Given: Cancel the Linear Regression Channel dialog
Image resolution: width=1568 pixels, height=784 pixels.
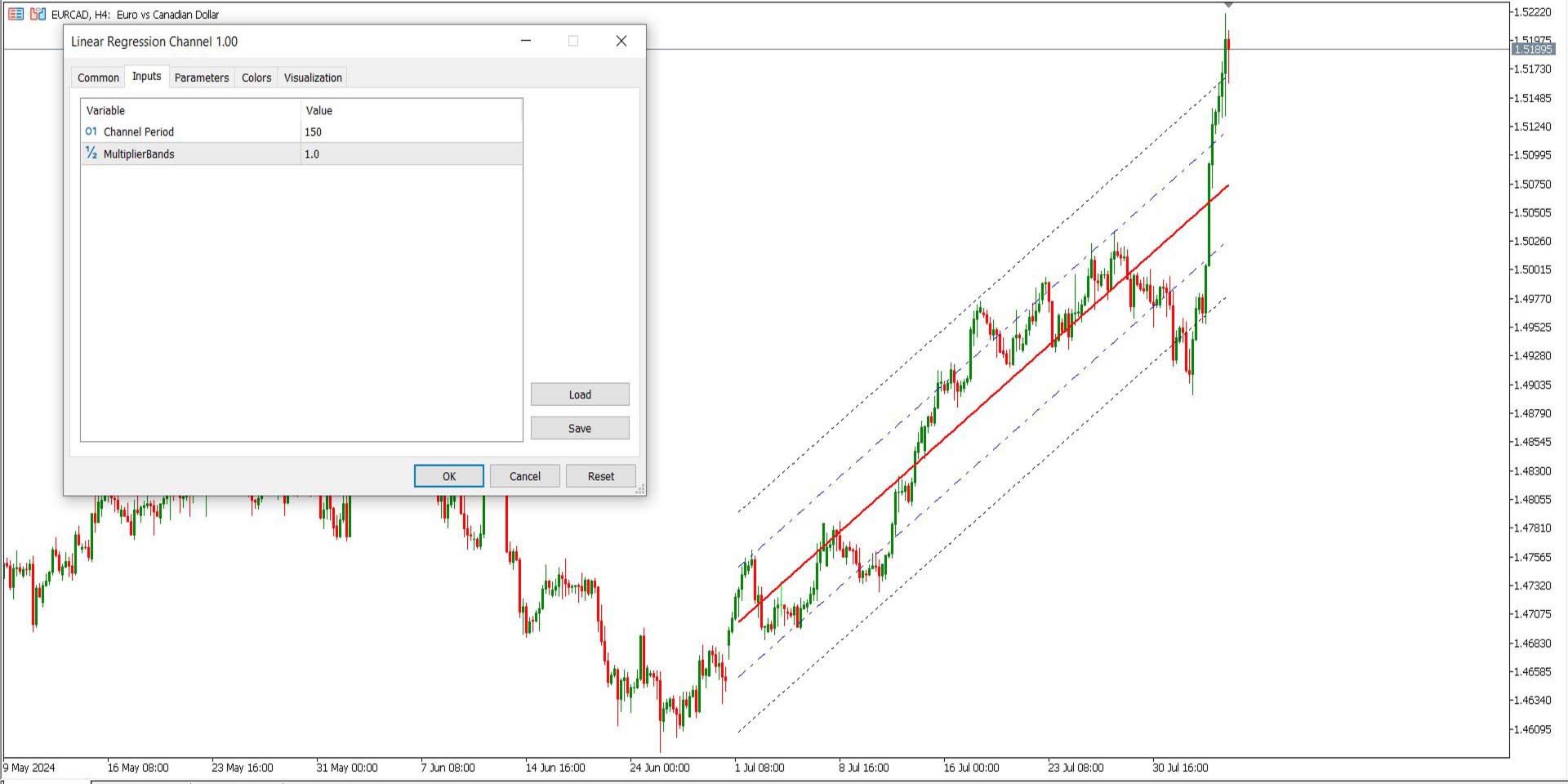Looking at the screenshot, I should coord(524,476).
